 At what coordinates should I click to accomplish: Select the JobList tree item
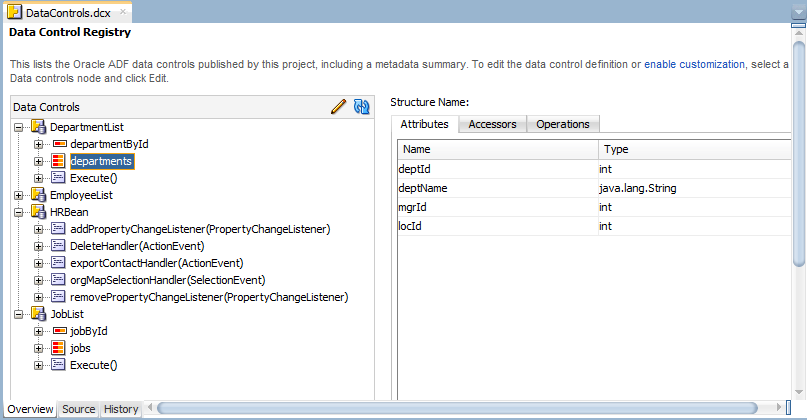(67, 314)
